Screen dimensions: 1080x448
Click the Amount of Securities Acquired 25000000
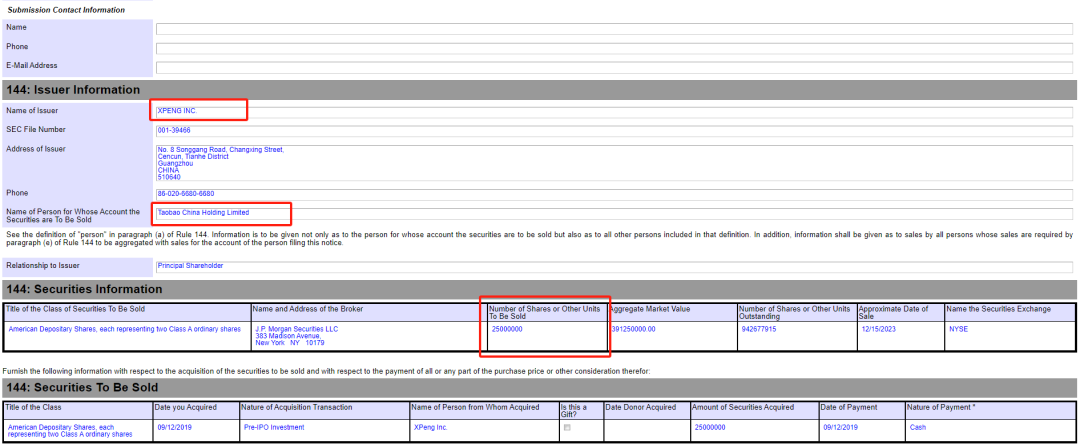click(709, 427)
